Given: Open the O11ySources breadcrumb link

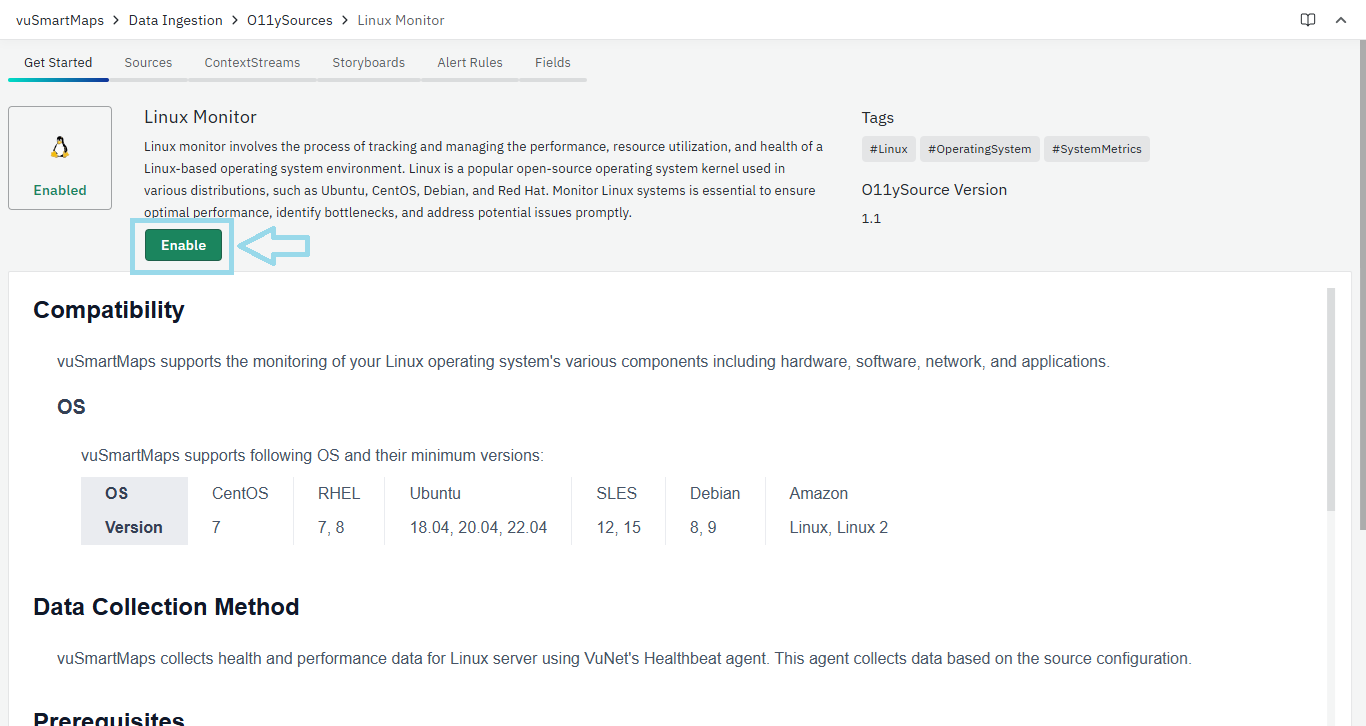Looking at the screenshot, I should [x=289, y=20].
